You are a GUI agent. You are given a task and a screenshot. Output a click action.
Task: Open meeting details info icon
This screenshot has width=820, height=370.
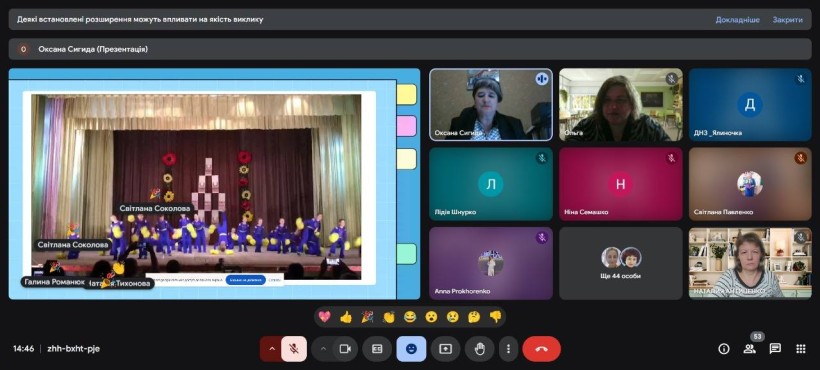point(724,349)
